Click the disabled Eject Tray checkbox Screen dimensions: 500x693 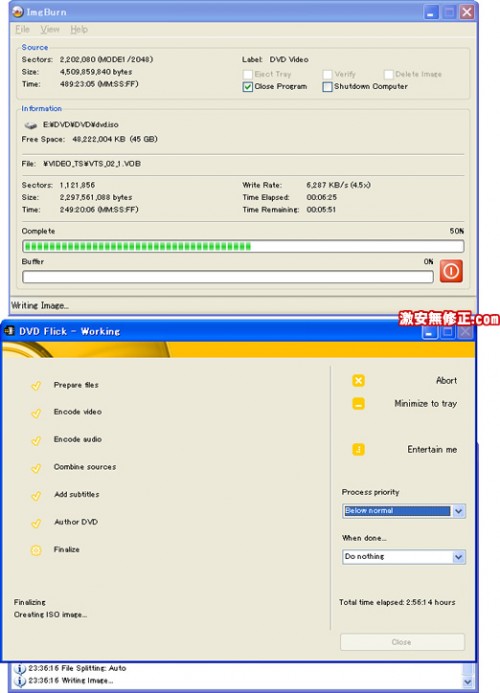click(248, 74)
